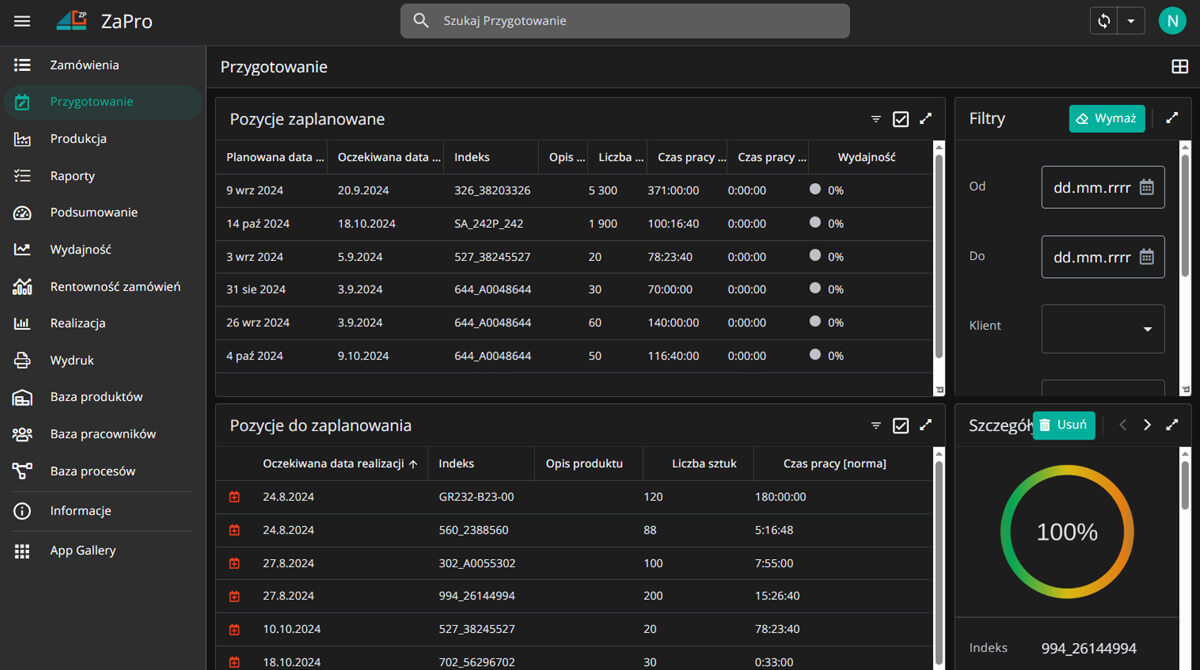1200x670 pixels.
Task: Click the user avatar N
Action: [x=1171, y=21]
